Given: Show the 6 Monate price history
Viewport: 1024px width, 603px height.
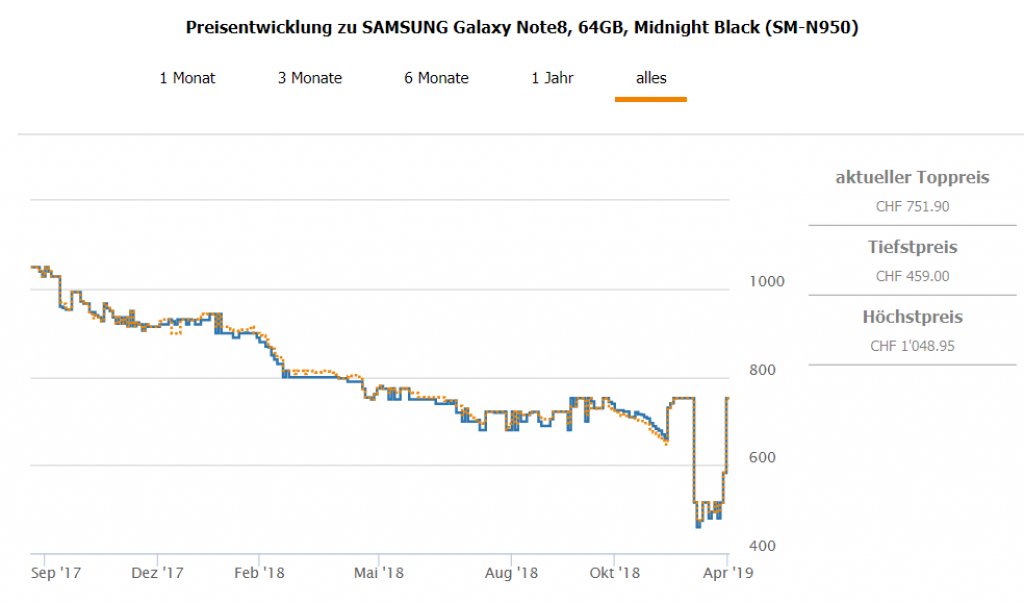Looking at the screenshot, I should pyautogui.click(x=436, y=78).
